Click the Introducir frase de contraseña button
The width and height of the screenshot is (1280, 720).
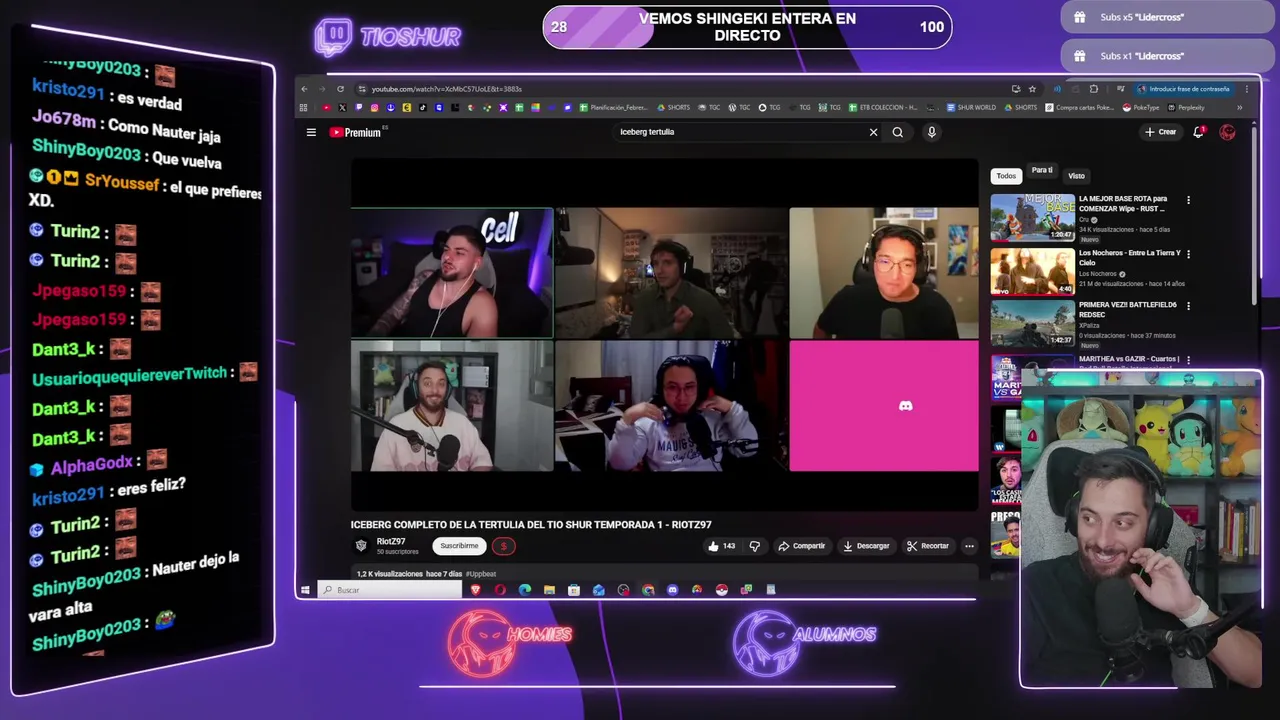pos(1183,89)
